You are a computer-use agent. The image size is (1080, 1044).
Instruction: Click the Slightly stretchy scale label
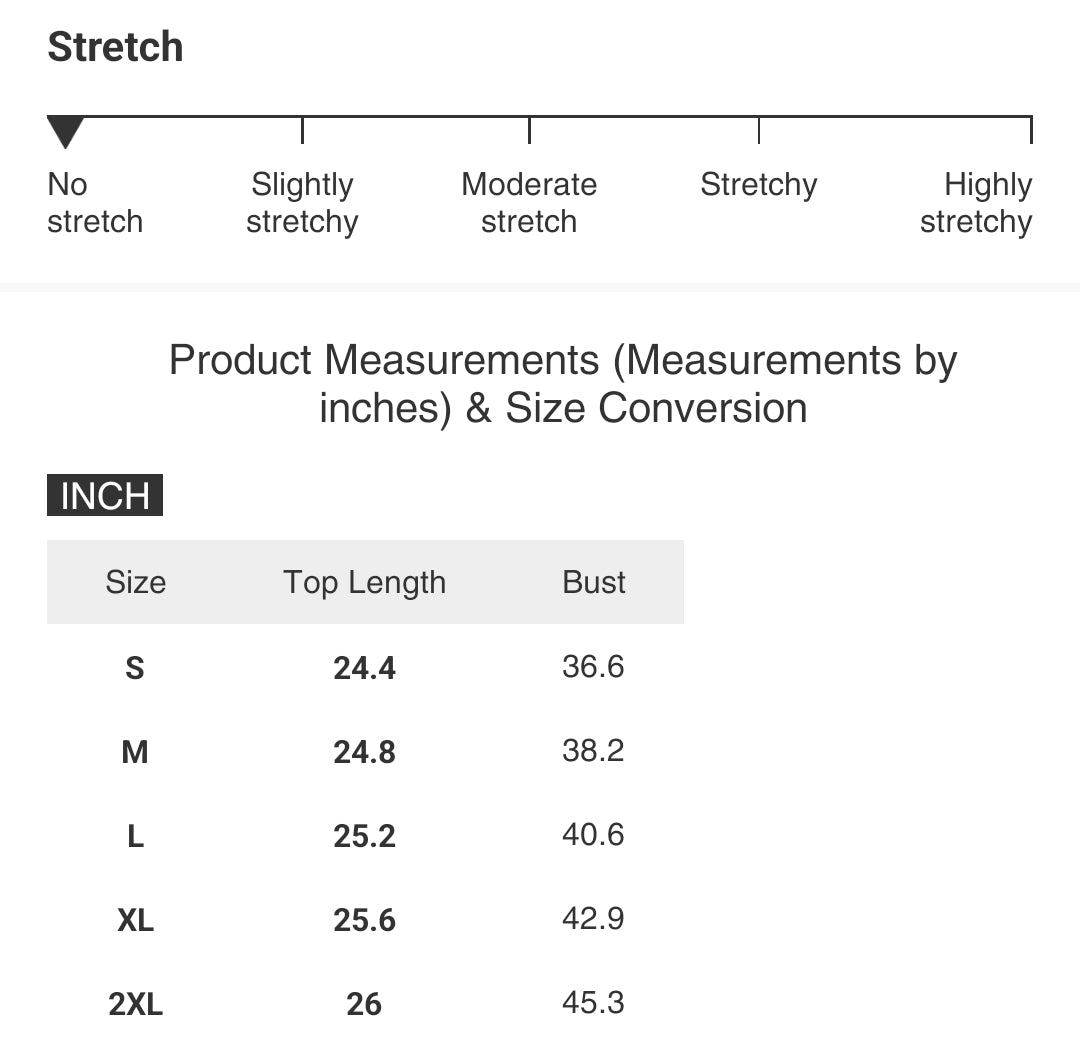tap(302, 203)
